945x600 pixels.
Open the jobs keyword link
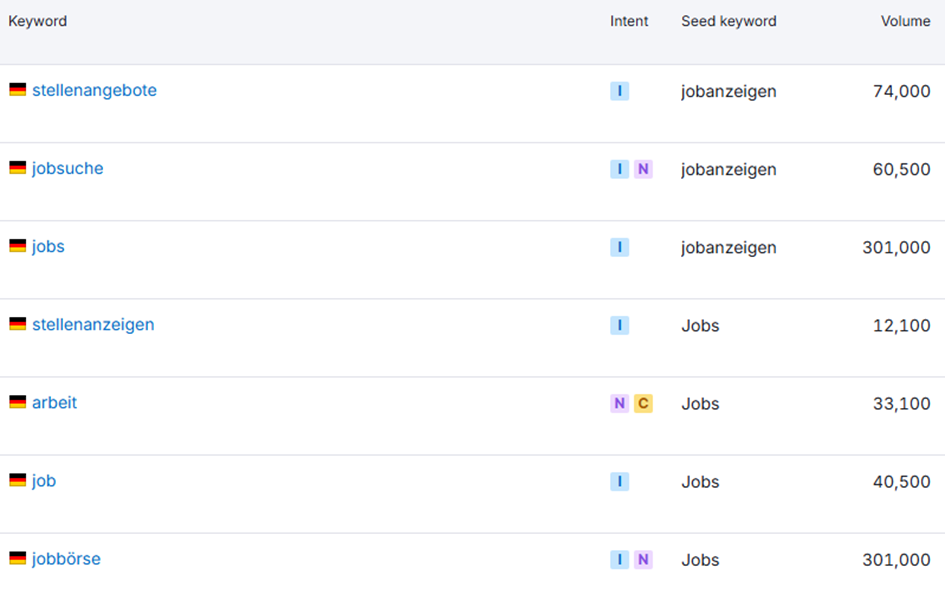point(48,246)
